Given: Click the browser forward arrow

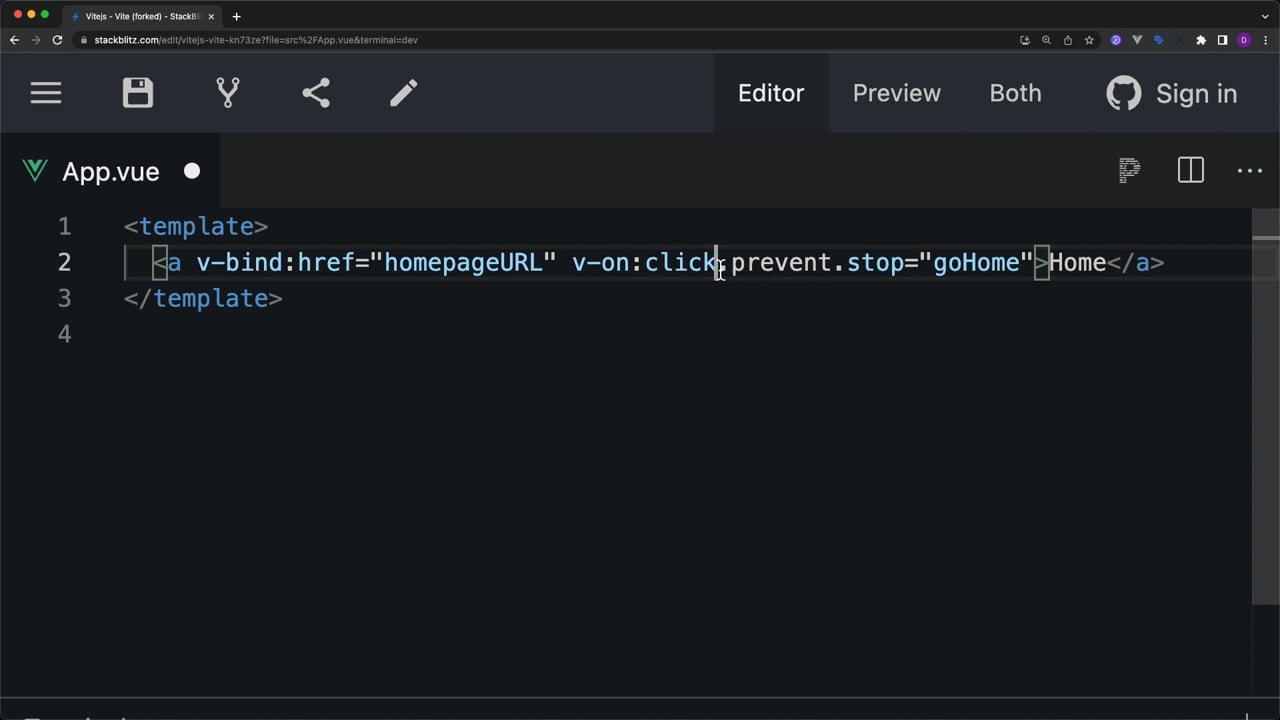Looking at the screenshot, I should tap(36, 40).
